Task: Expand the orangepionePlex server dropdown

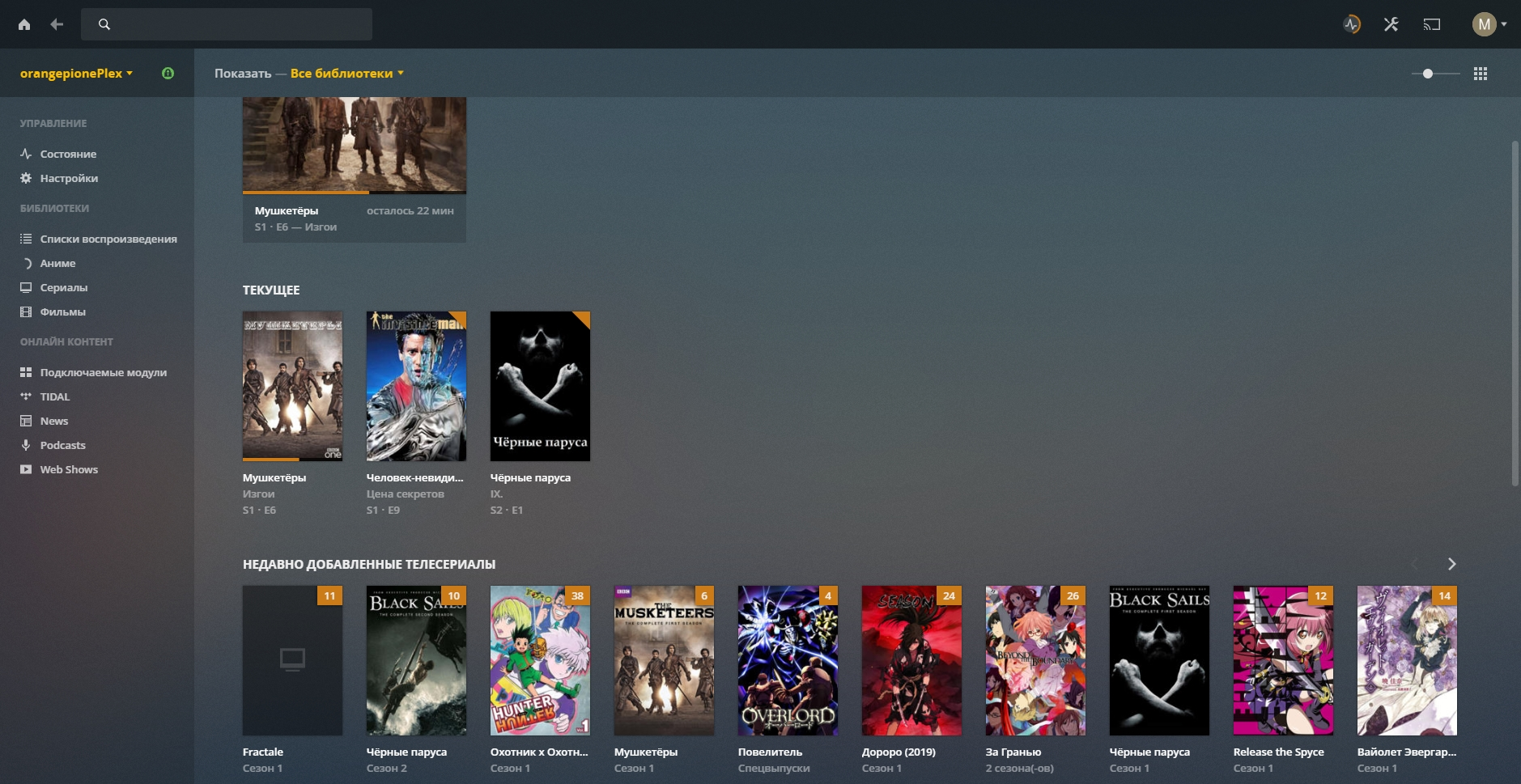Action: point(76,73)
